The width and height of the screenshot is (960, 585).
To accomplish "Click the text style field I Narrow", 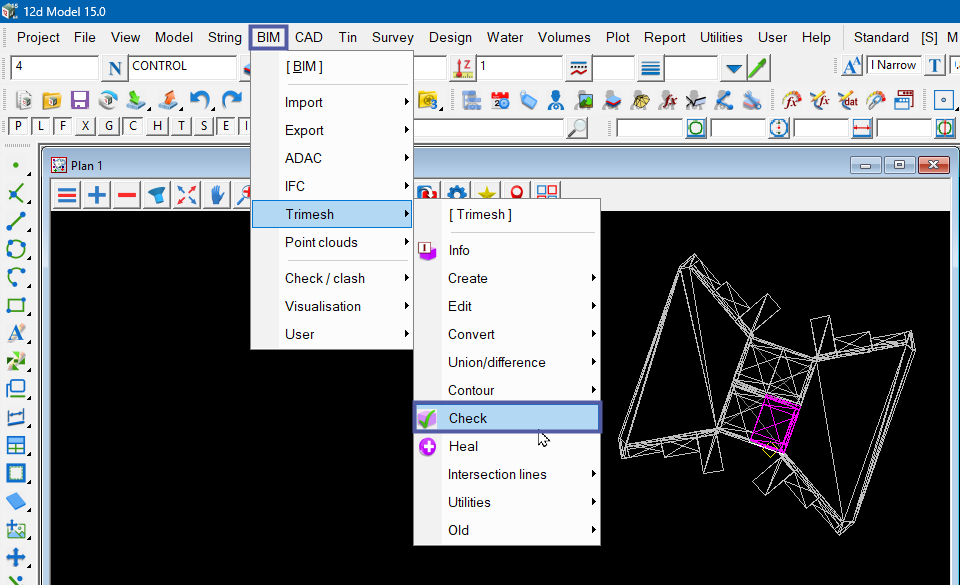I will pyautogui.click(x=893, y=65).
